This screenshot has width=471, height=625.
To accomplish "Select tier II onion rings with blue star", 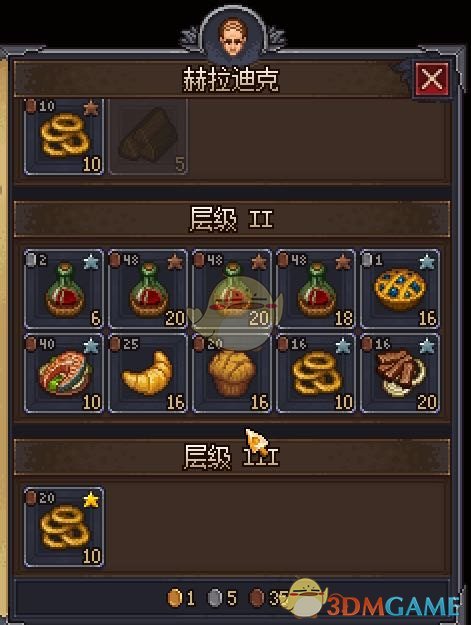I will 316,373.
